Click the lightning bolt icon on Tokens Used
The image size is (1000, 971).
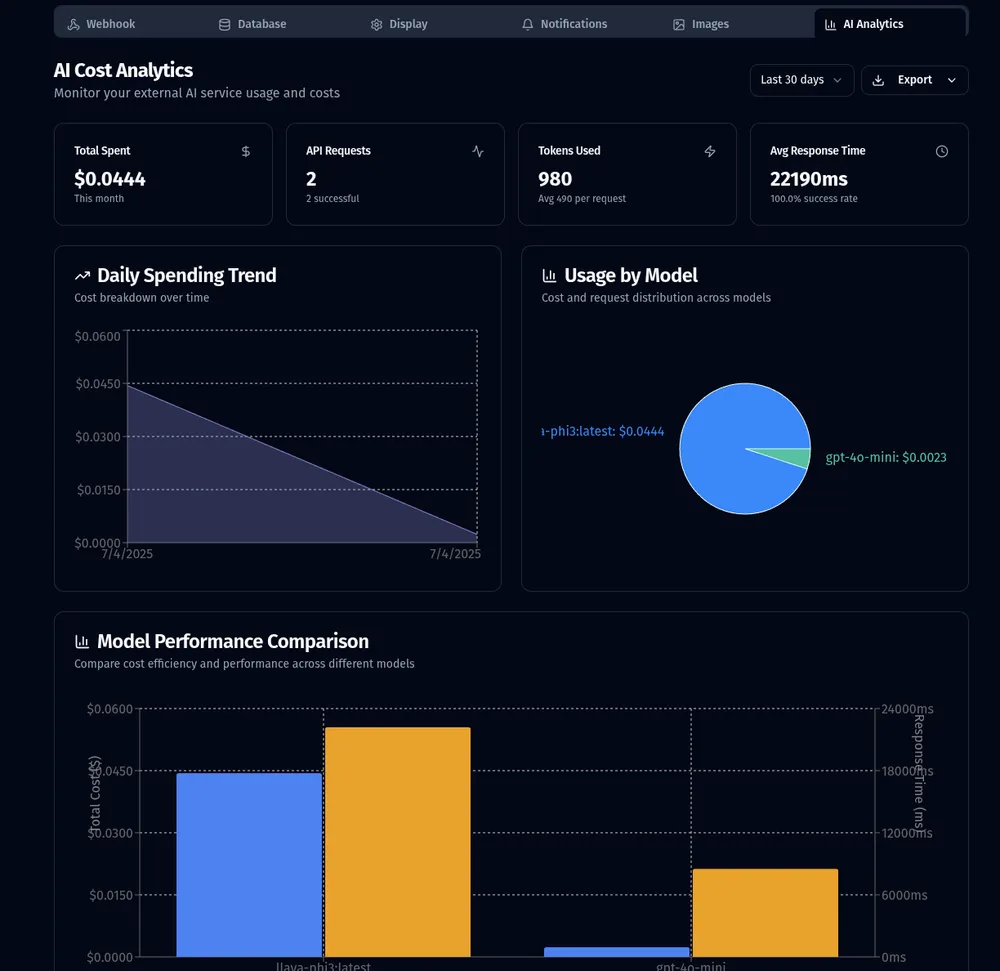point(710,151)
